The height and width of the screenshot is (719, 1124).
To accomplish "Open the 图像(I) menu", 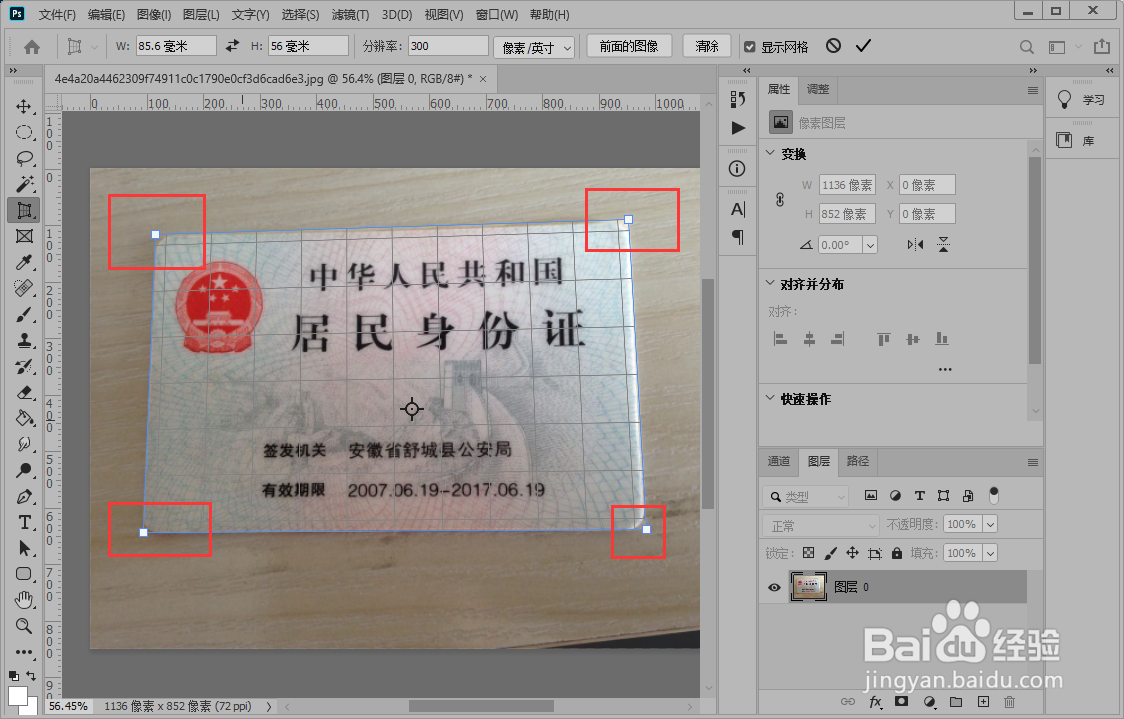I will click(153, 14).
